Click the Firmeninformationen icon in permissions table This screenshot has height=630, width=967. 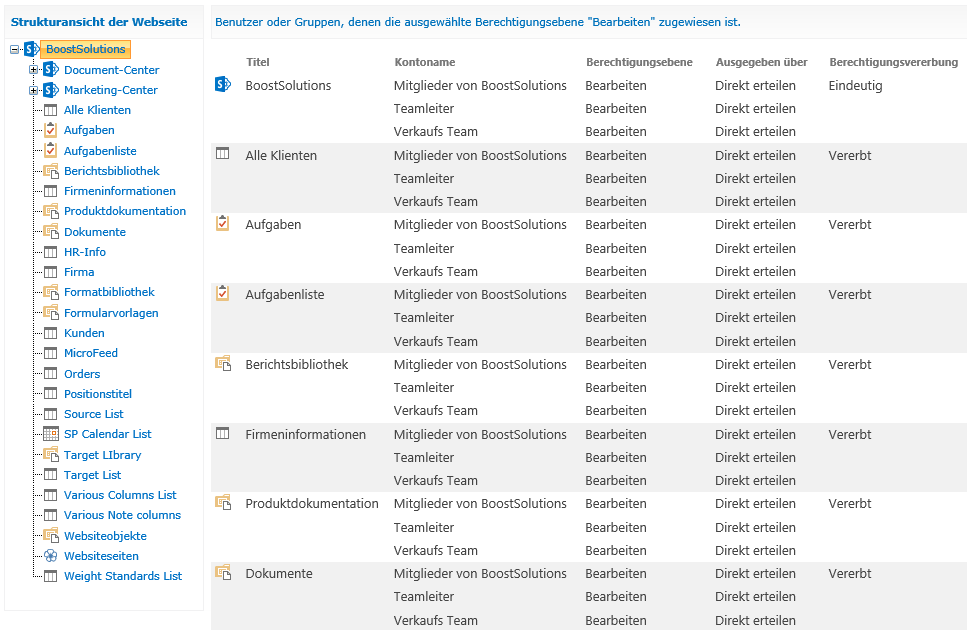tap(223, 433)
